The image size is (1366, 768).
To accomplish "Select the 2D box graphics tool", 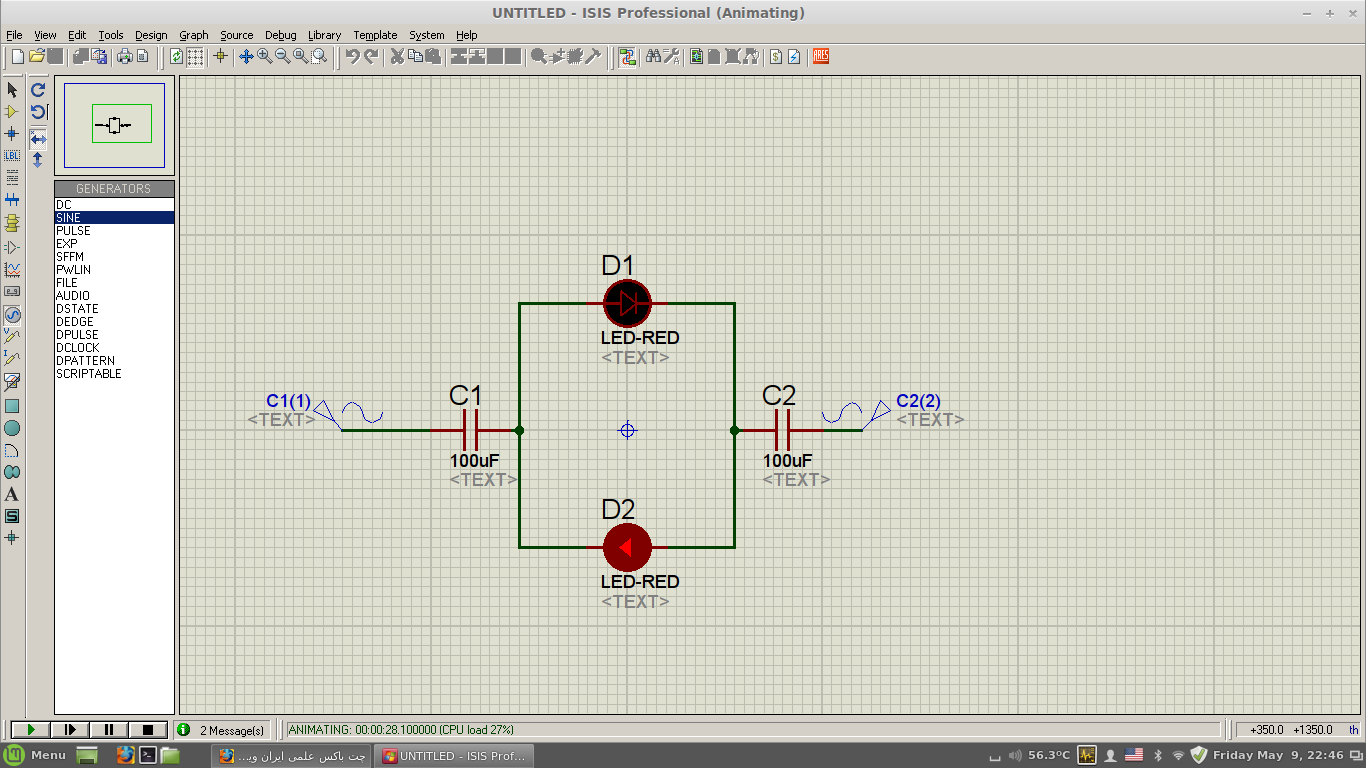I will point(12,406).
